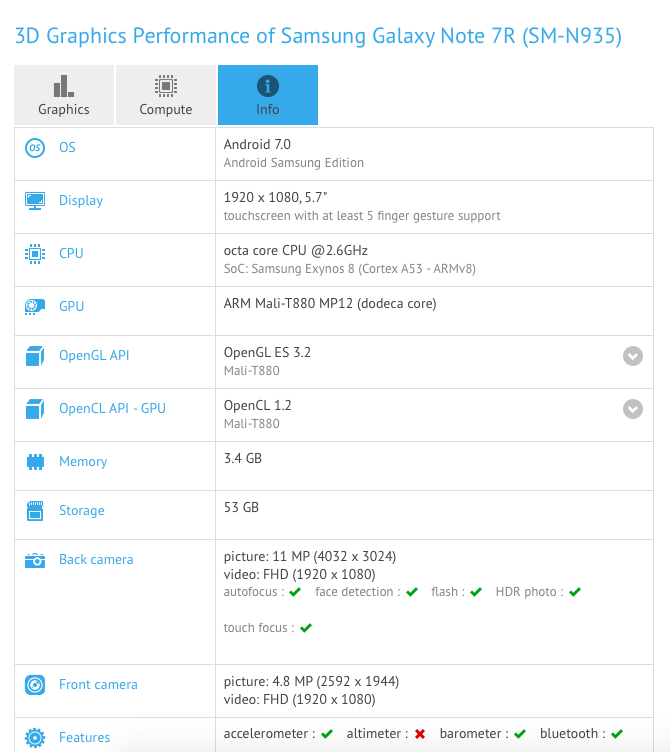Click the '53 GB' storage value
Screen dimensions: 670x752
241,507
